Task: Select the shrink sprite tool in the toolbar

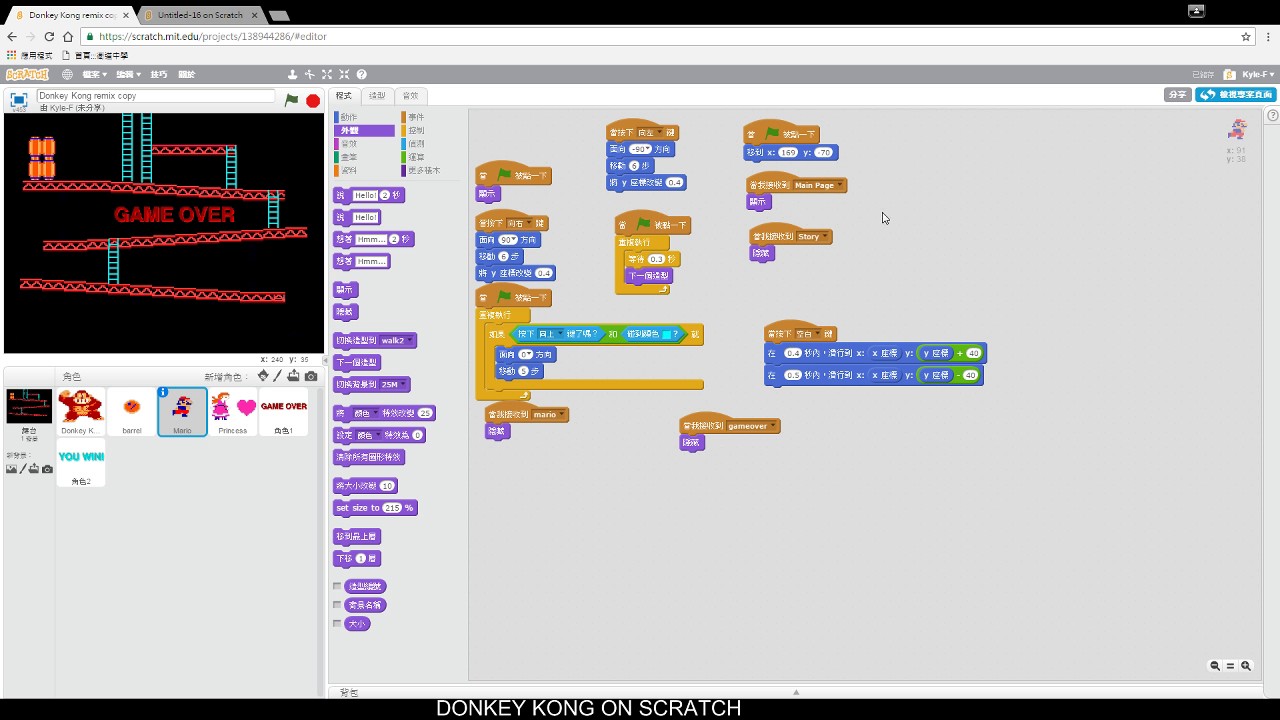Action: 344,74
